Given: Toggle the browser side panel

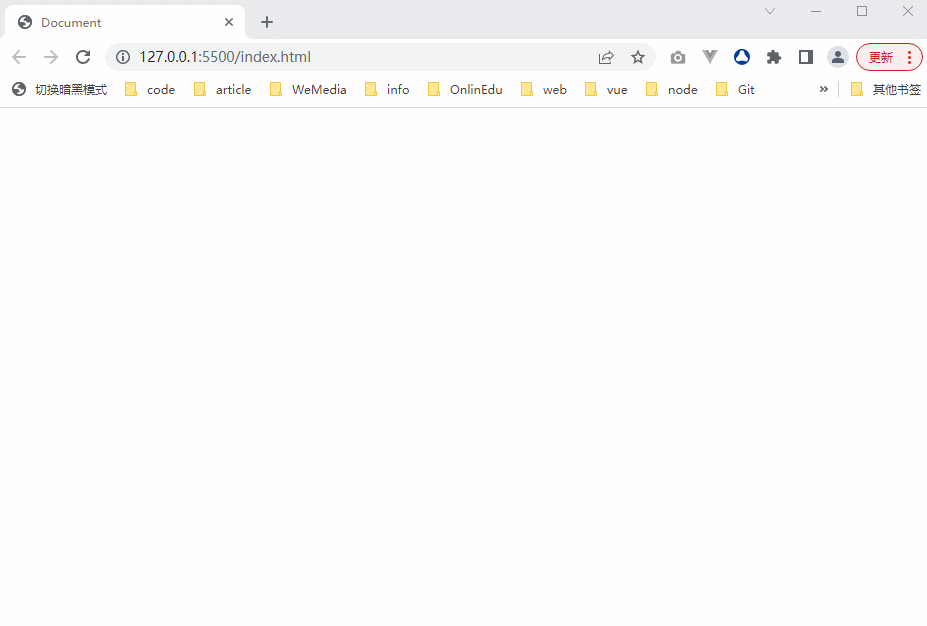Looking at the screenshot, I should point(806,57).
